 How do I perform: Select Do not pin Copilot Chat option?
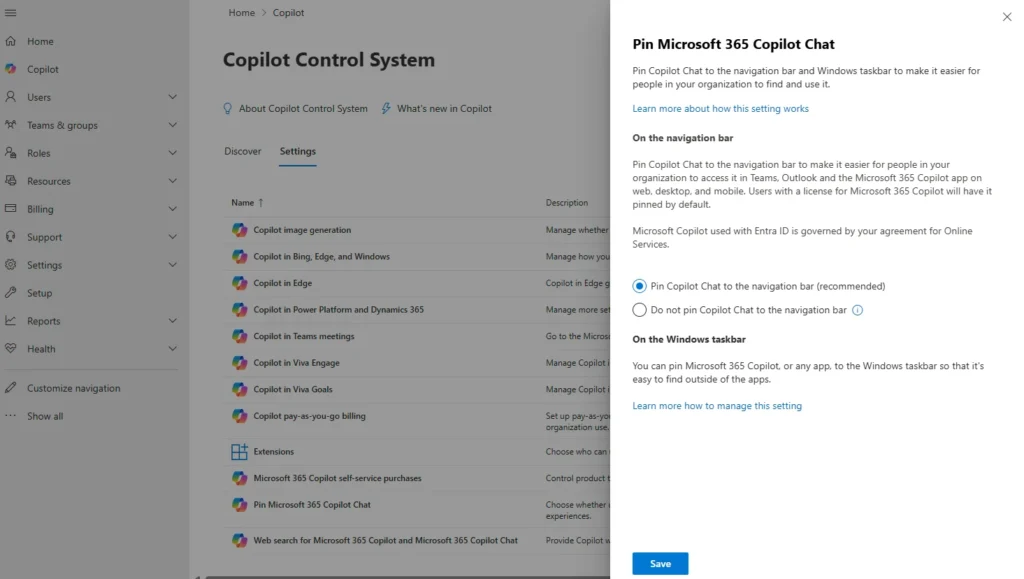pyautogui.click(x=639, y=310)
